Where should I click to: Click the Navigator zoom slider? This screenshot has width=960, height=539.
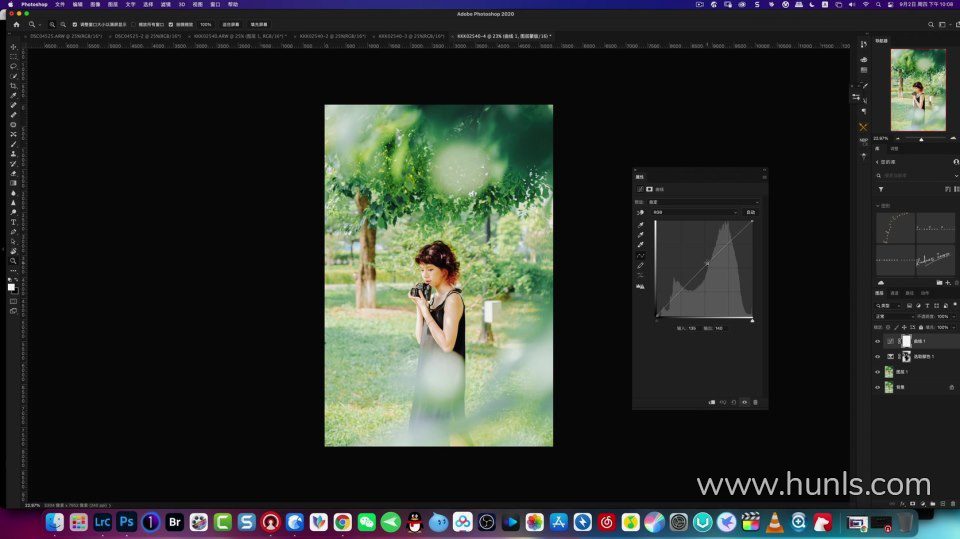921,139
